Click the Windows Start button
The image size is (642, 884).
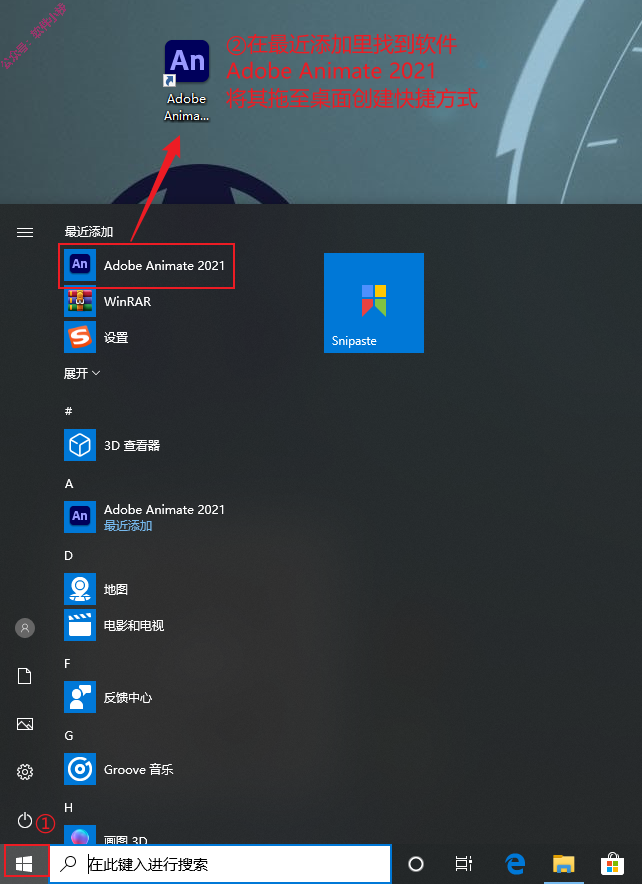[25, 863]
